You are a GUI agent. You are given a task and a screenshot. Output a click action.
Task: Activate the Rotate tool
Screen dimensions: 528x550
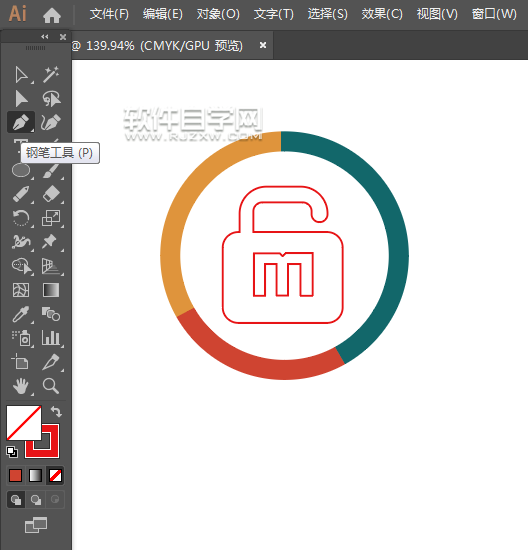point(21,218)
